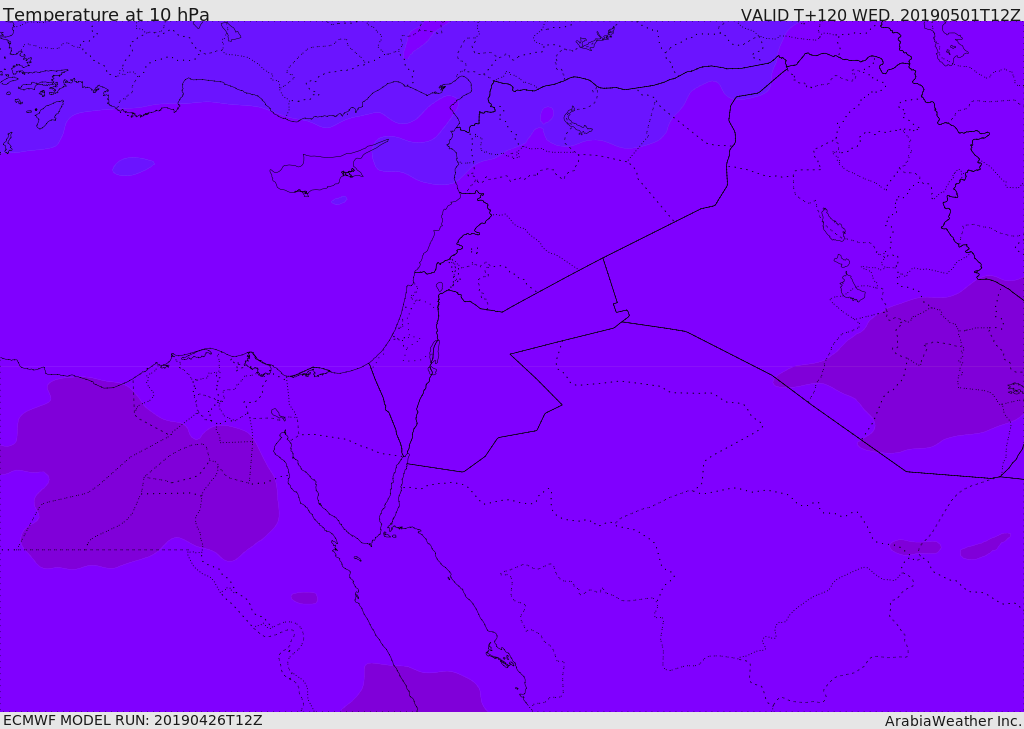The height and width of the screenshot is (729, 1024).
Task: Click the ECMWF MODEL RUN text
Action: [x=133, y=720]
